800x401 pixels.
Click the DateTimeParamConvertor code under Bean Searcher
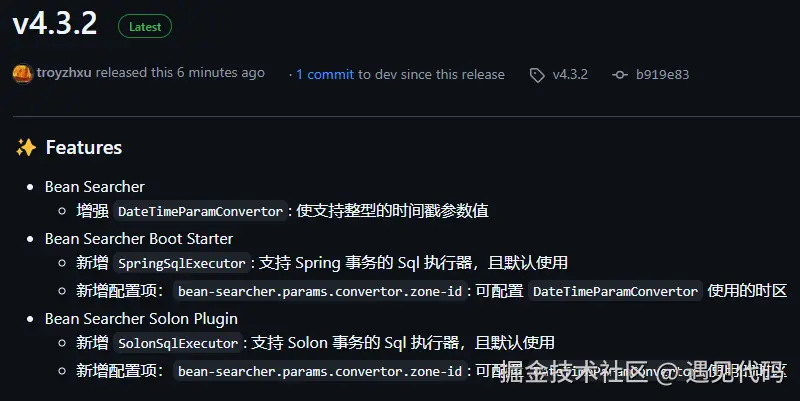pyautogui.click(x=200, y=211)
